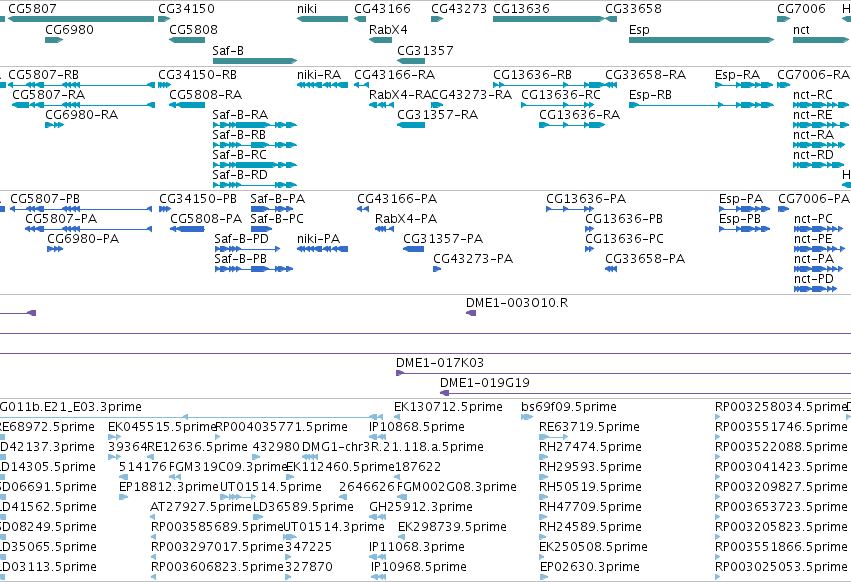Viewport: 851px width, 582px height.
Task: Select EST EK298739.5prime
Action: [x=401, y=537]
